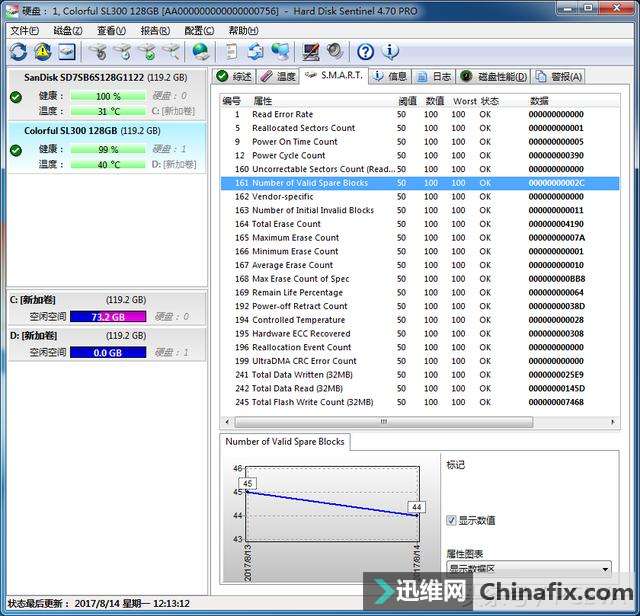Click the send report arrows icon
The width and height of the screenshot is (640, 616).
coord(256,51)
